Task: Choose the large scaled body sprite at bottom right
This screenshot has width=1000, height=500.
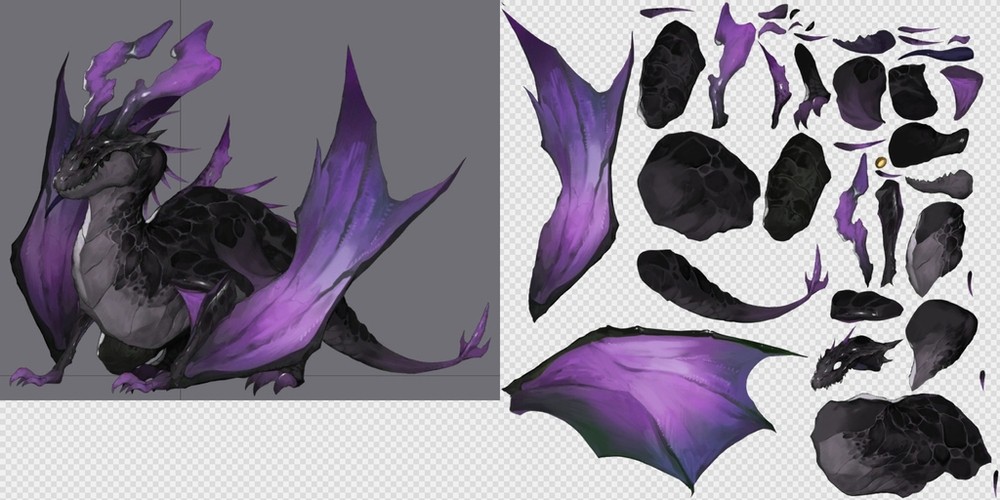Action: pyautogui.click(x=890, y=440)
